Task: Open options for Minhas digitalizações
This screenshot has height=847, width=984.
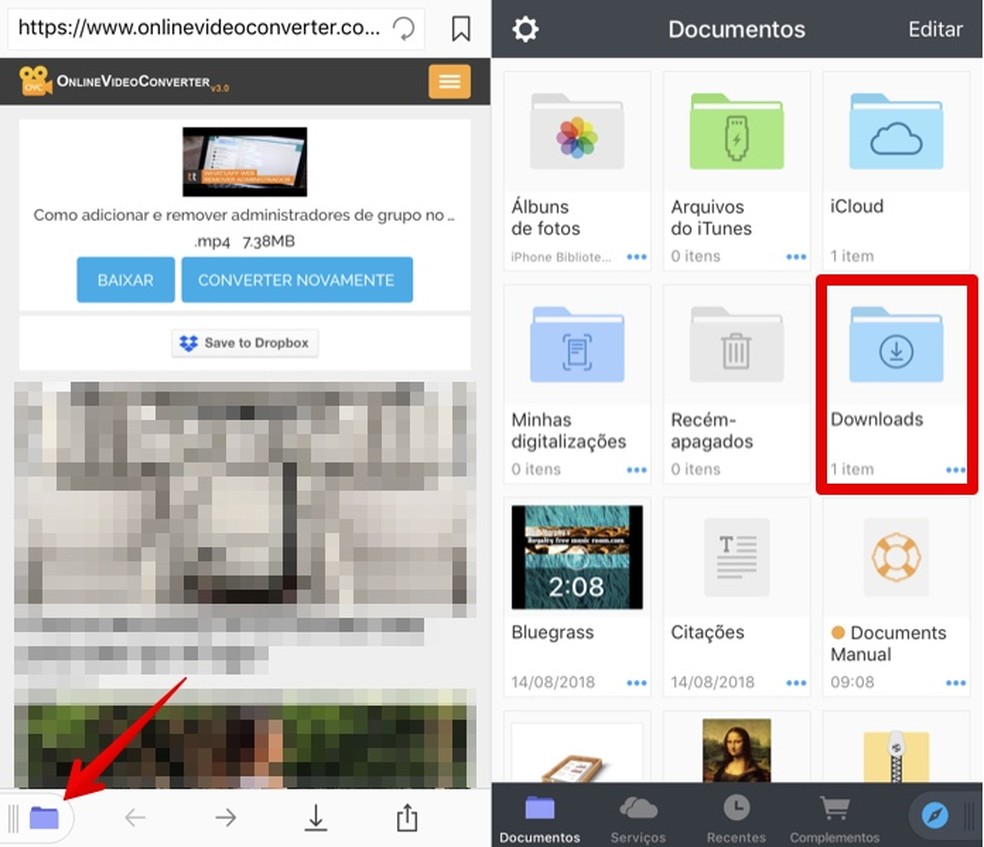Action: (x=636, y=470)
